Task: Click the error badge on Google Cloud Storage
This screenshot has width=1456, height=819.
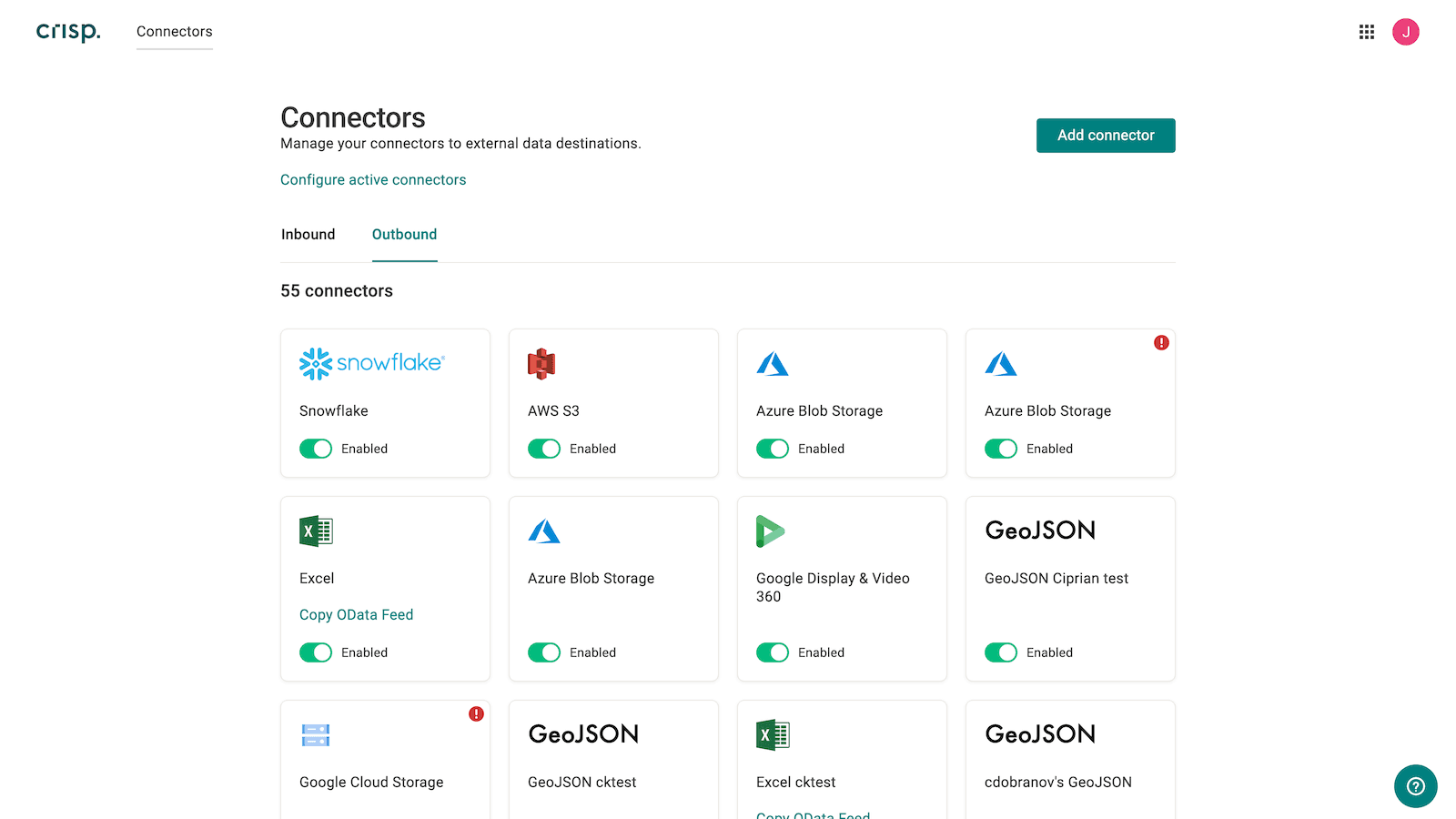Action: [476, 714]
